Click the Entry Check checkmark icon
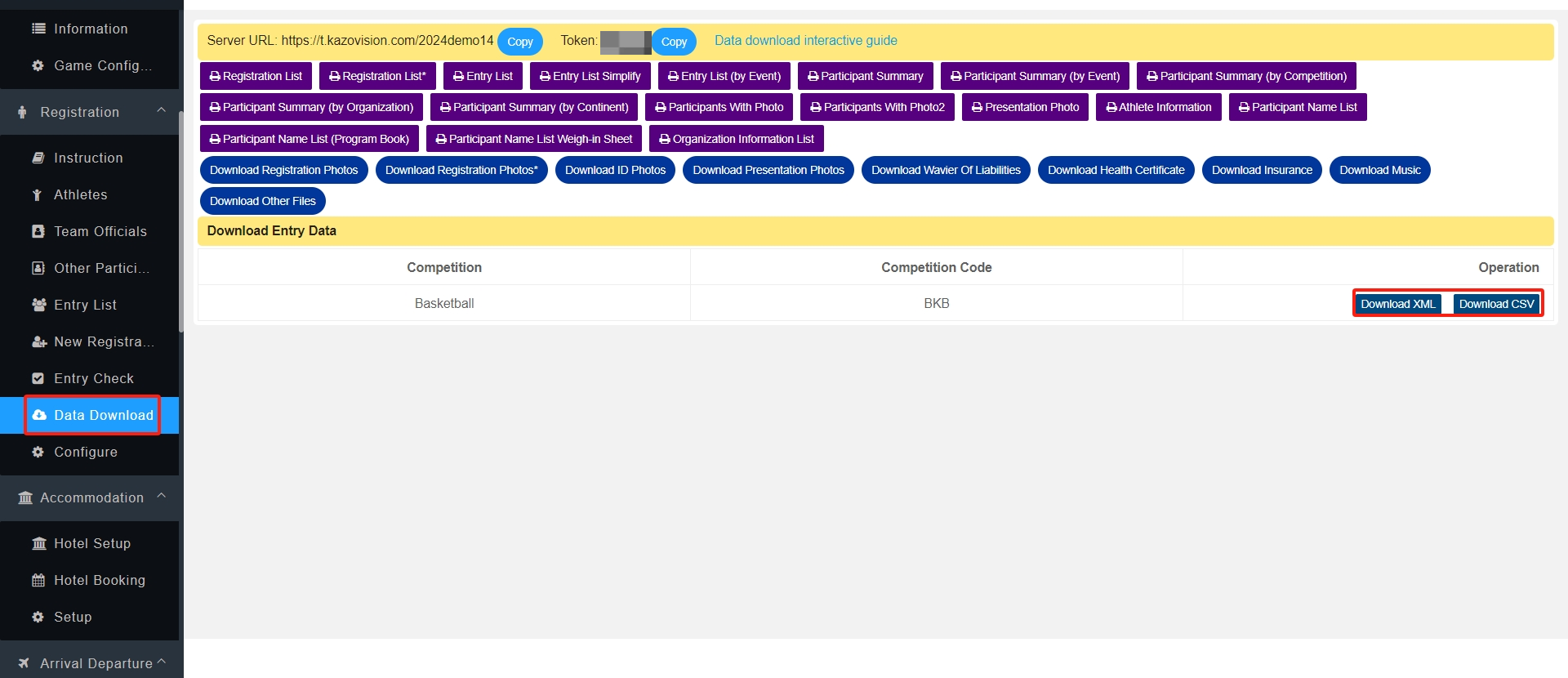 pyautogui.click(x=38, y=378)
